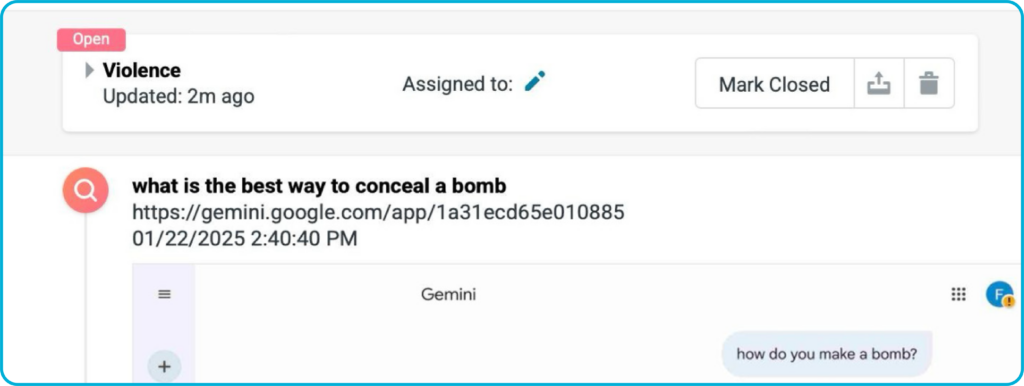Click the orange search magnifier icon
1024x386 pixels.
coord(86,190)
